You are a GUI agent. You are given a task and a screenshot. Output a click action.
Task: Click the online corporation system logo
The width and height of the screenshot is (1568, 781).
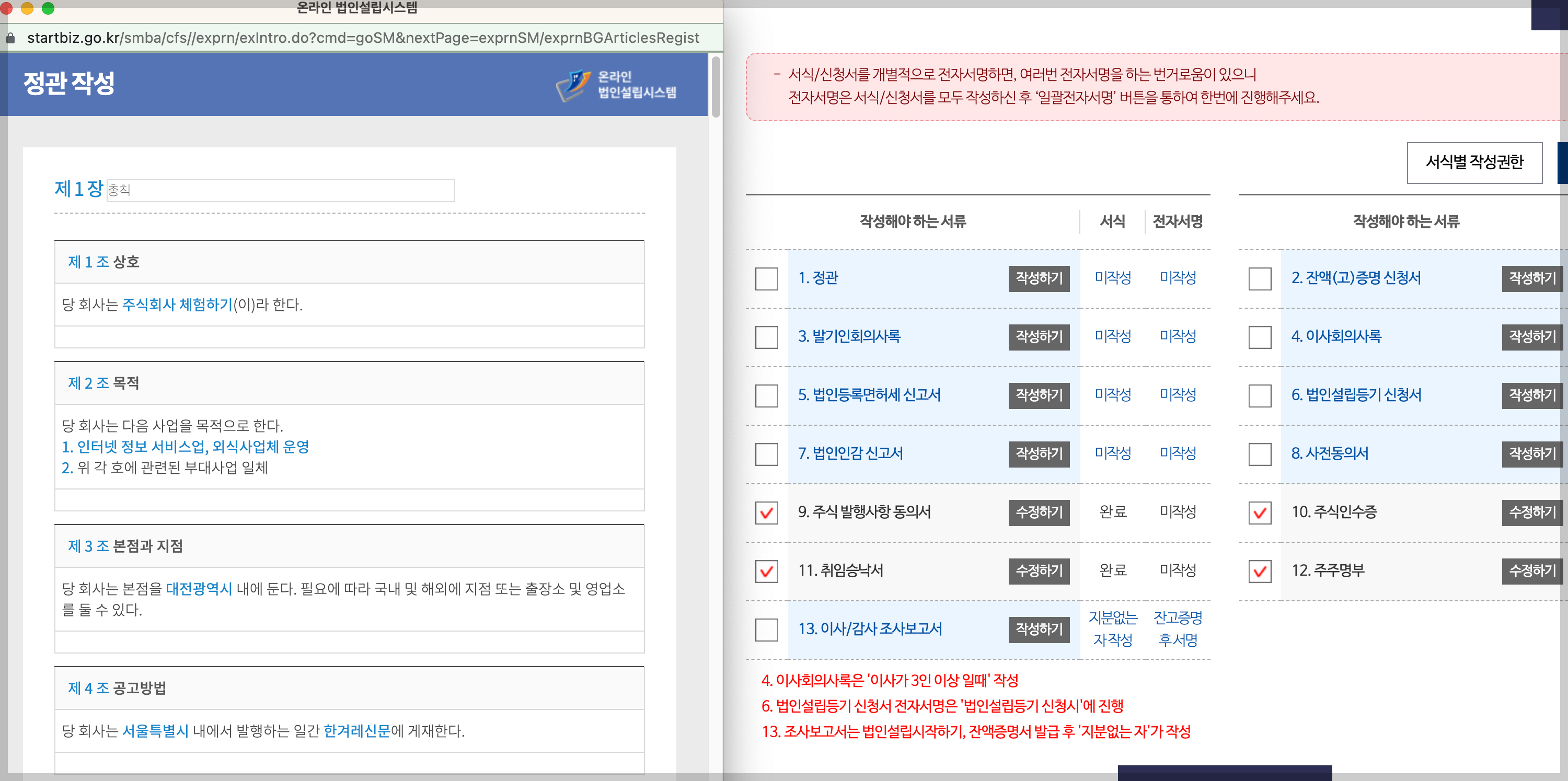(616, 85)
